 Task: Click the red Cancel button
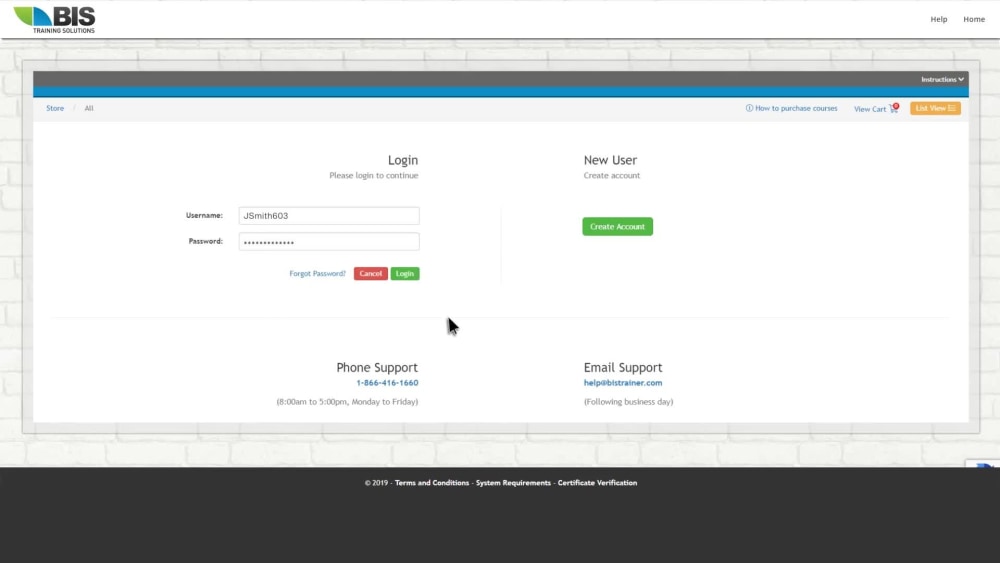coord(371,274)
